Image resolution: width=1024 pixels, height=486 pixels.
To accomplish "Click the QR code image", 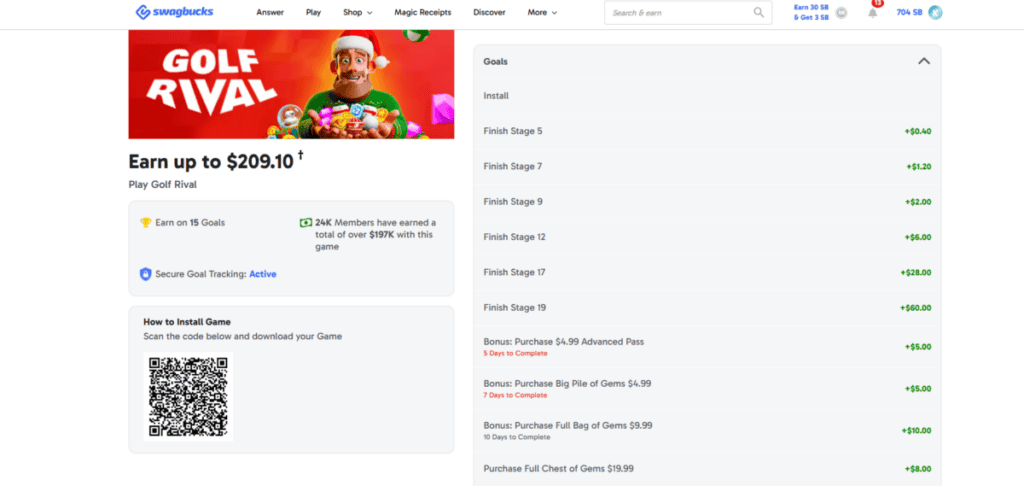I will pyautogui.click(x=190, y=397).
